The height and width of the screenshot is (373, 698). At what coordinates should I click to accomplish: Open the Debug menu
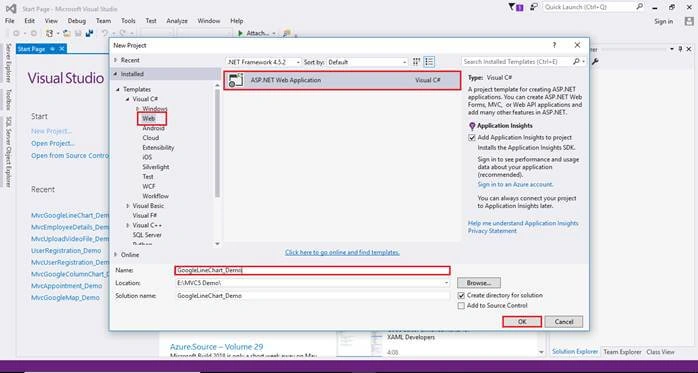coord(77,21)
